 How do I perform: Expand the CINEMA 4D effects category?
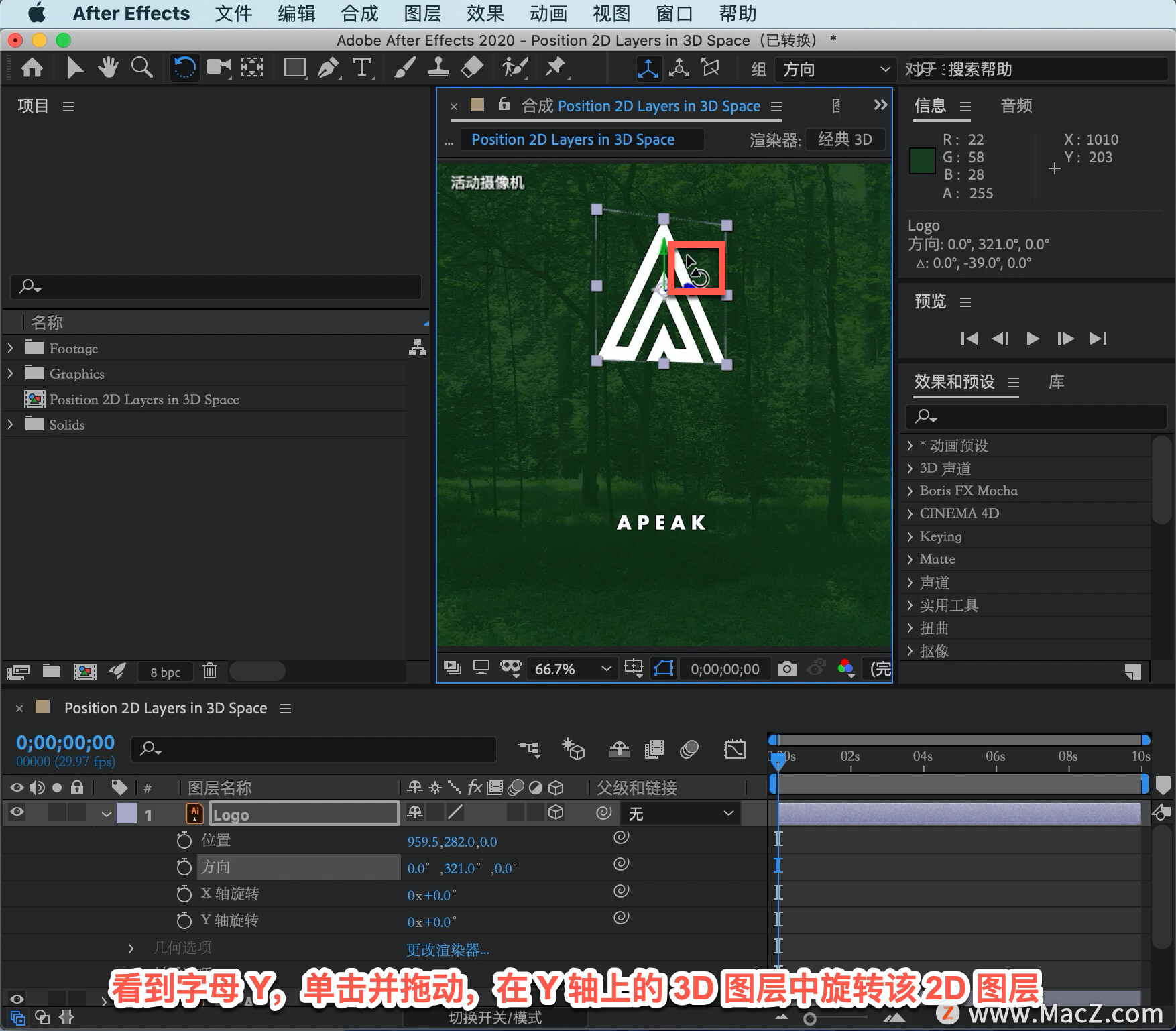910,513
